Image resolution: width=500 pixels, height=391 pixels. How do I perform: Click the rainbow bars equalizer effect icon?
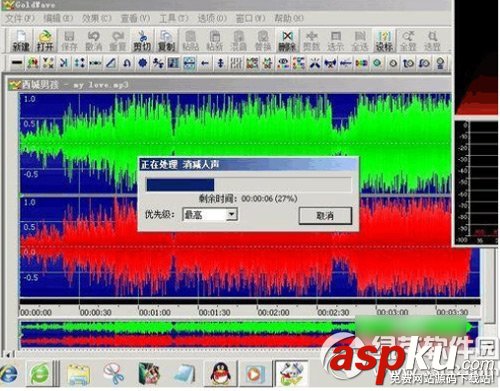[x=361, y=63]
